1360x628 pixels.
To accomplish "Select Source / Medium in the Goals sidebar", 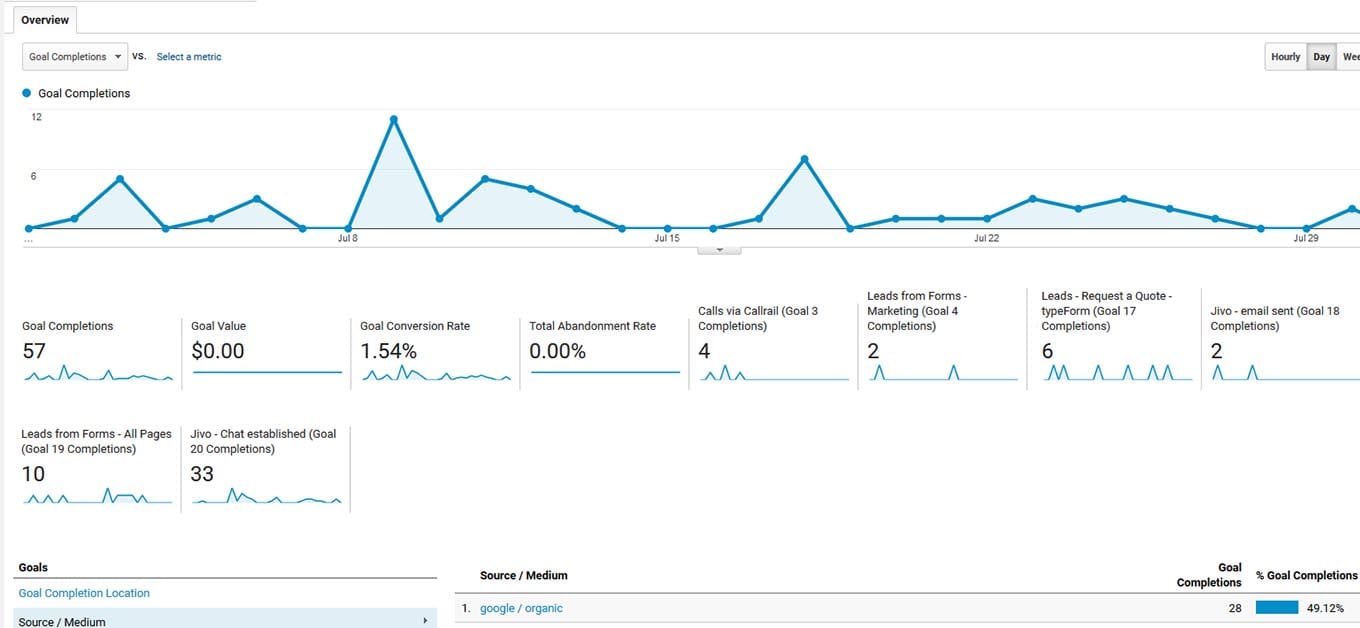I will click(62, 621).
